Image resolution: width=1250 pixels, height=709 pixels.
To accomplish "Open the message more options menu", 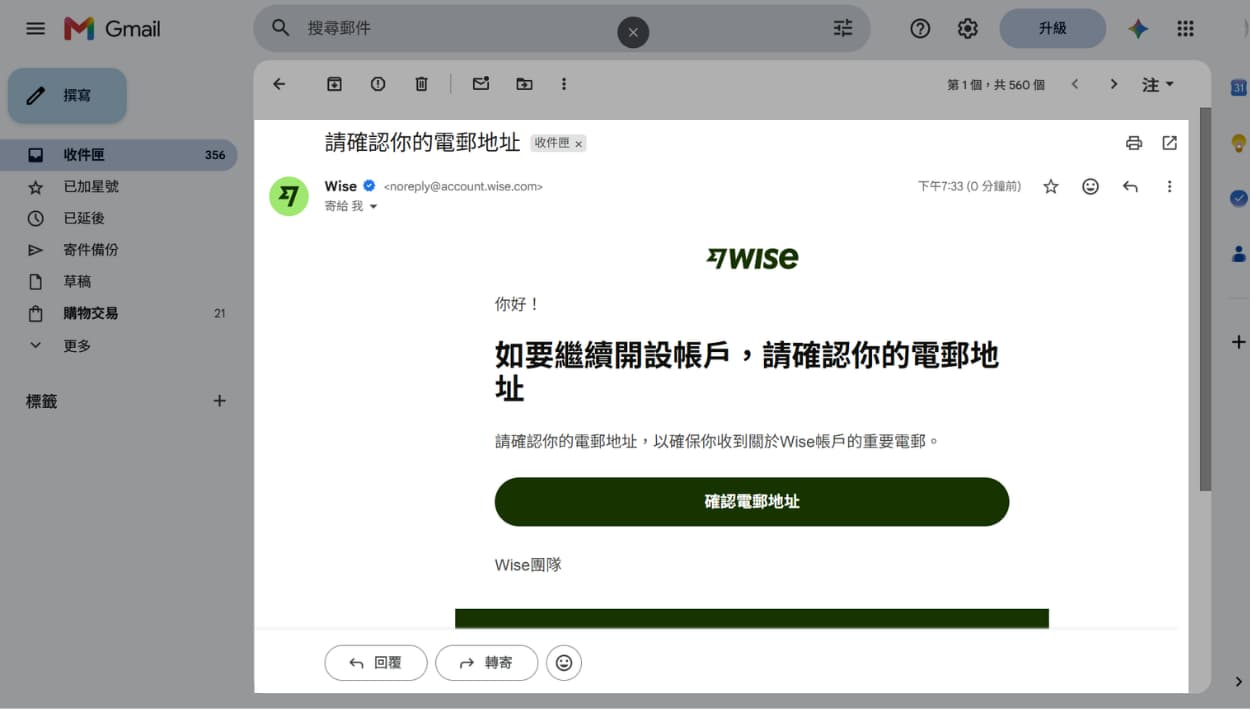I will (1169, 186).
